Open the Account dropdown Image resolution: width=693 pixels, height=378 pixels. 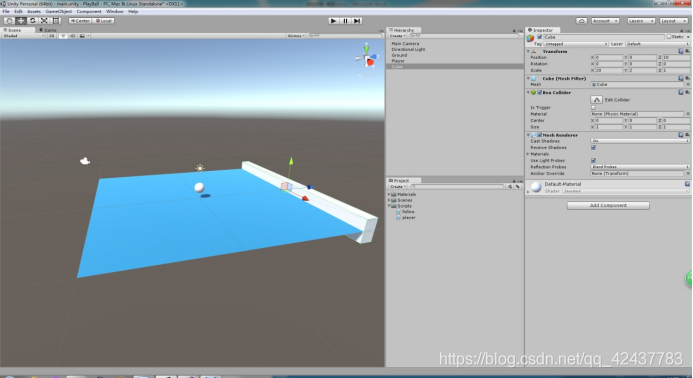click(x=605, y=21)
